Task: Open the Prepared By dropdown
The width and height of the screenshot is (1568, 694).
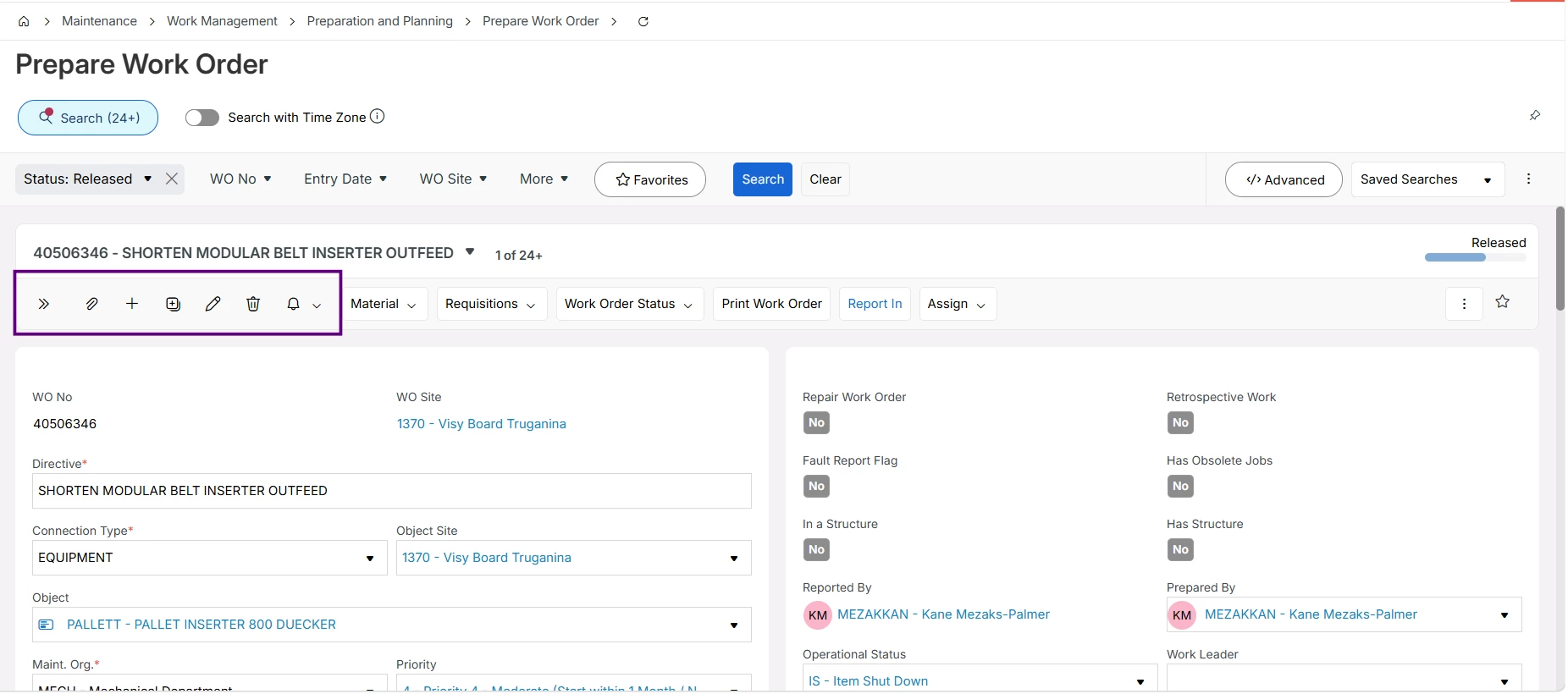Action: coord(1505,615)
